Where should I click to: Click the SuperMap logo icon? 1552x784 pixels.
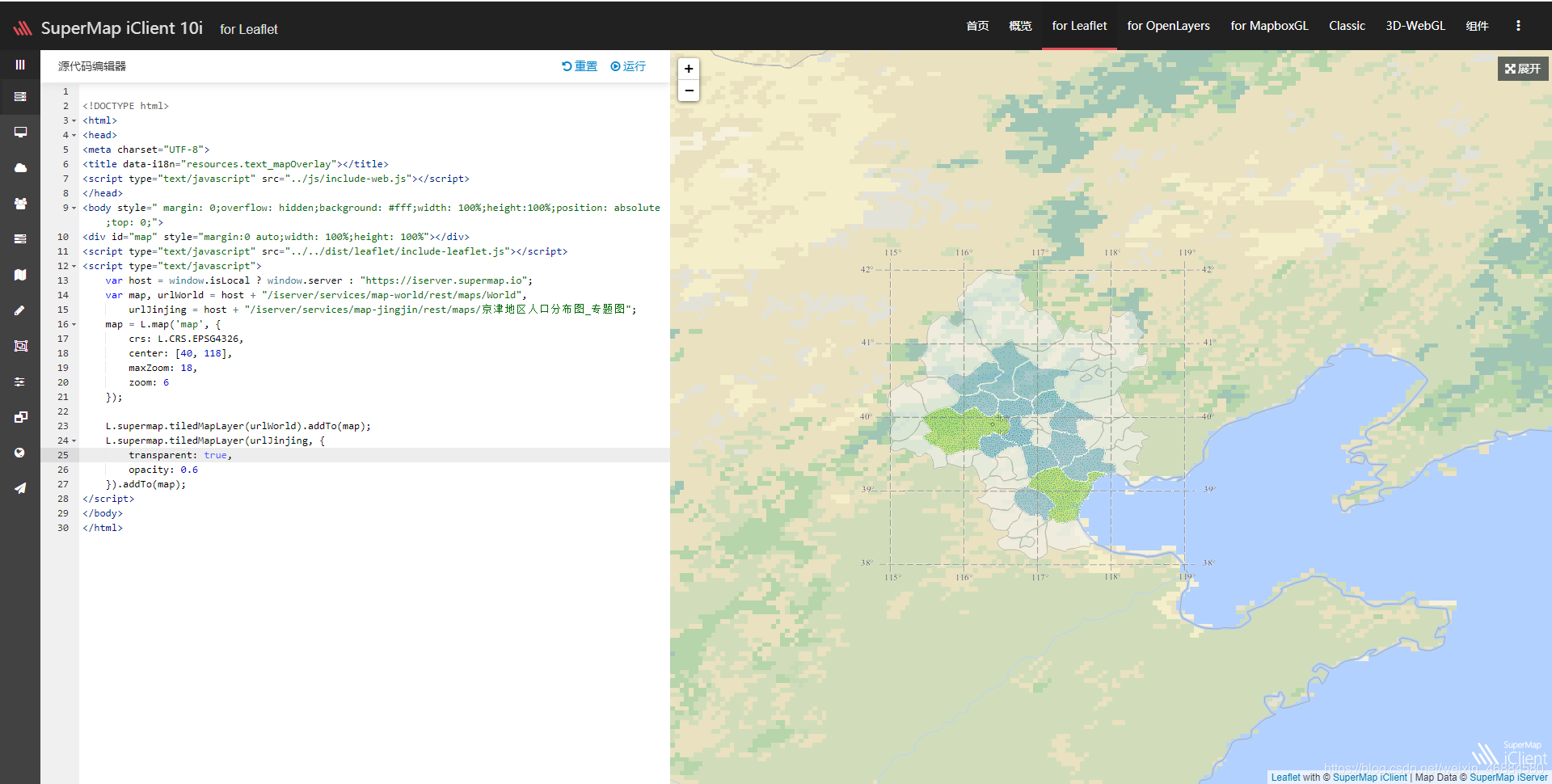point(23,28)
